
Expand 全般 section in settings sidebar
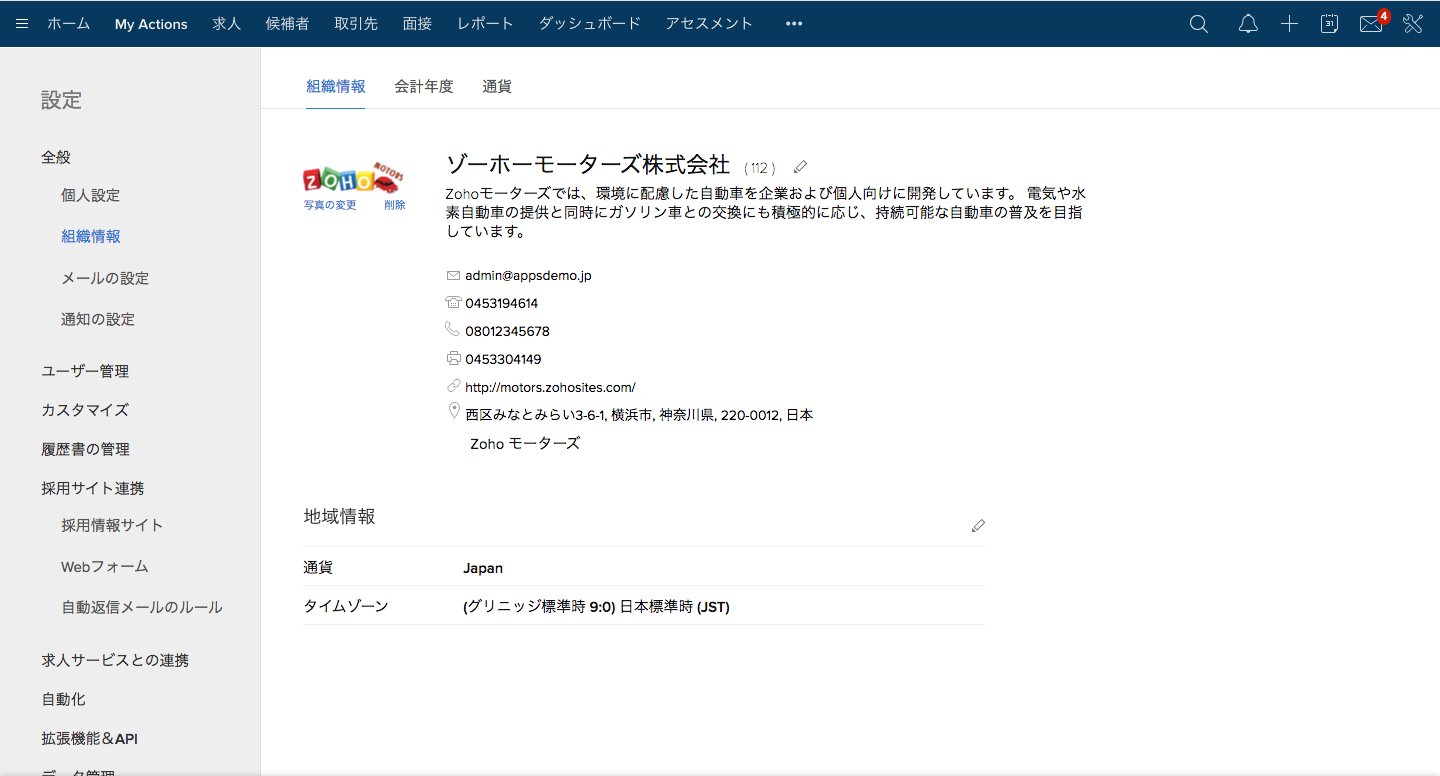point(56,157)
